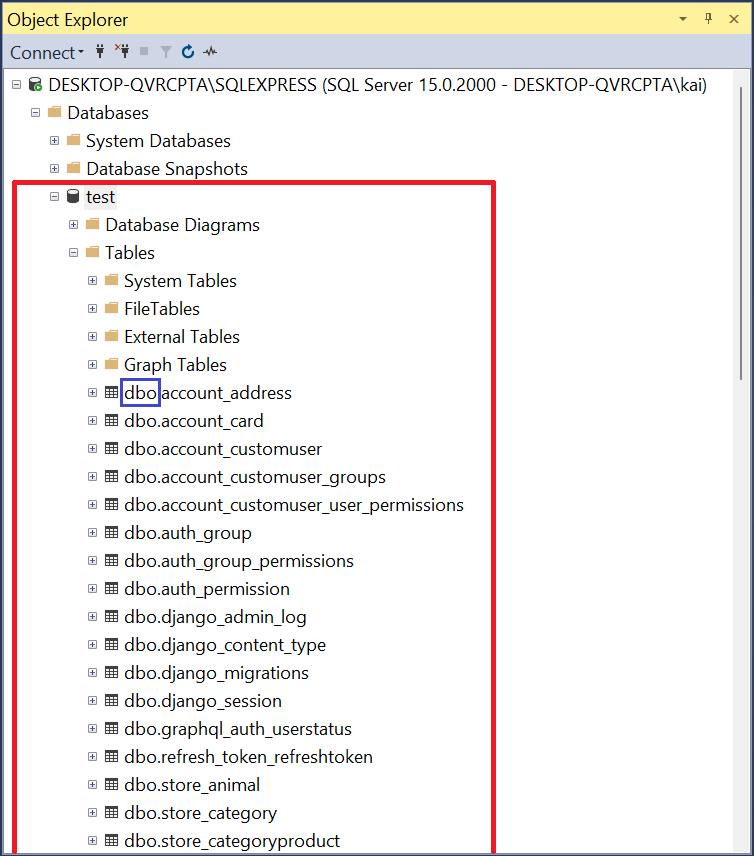Expand the Graph Tables folder
Viewport: 754px width, 856px height.
coord(93,364)
